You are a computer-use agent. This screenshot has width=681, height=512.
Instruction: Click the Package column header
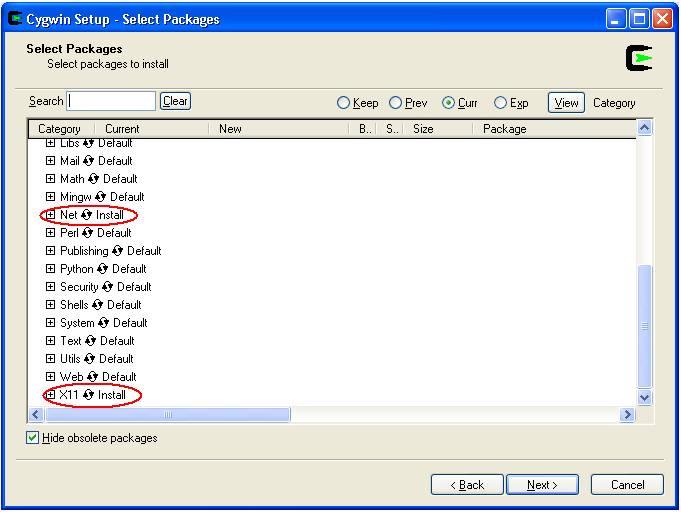click(554, 129)
